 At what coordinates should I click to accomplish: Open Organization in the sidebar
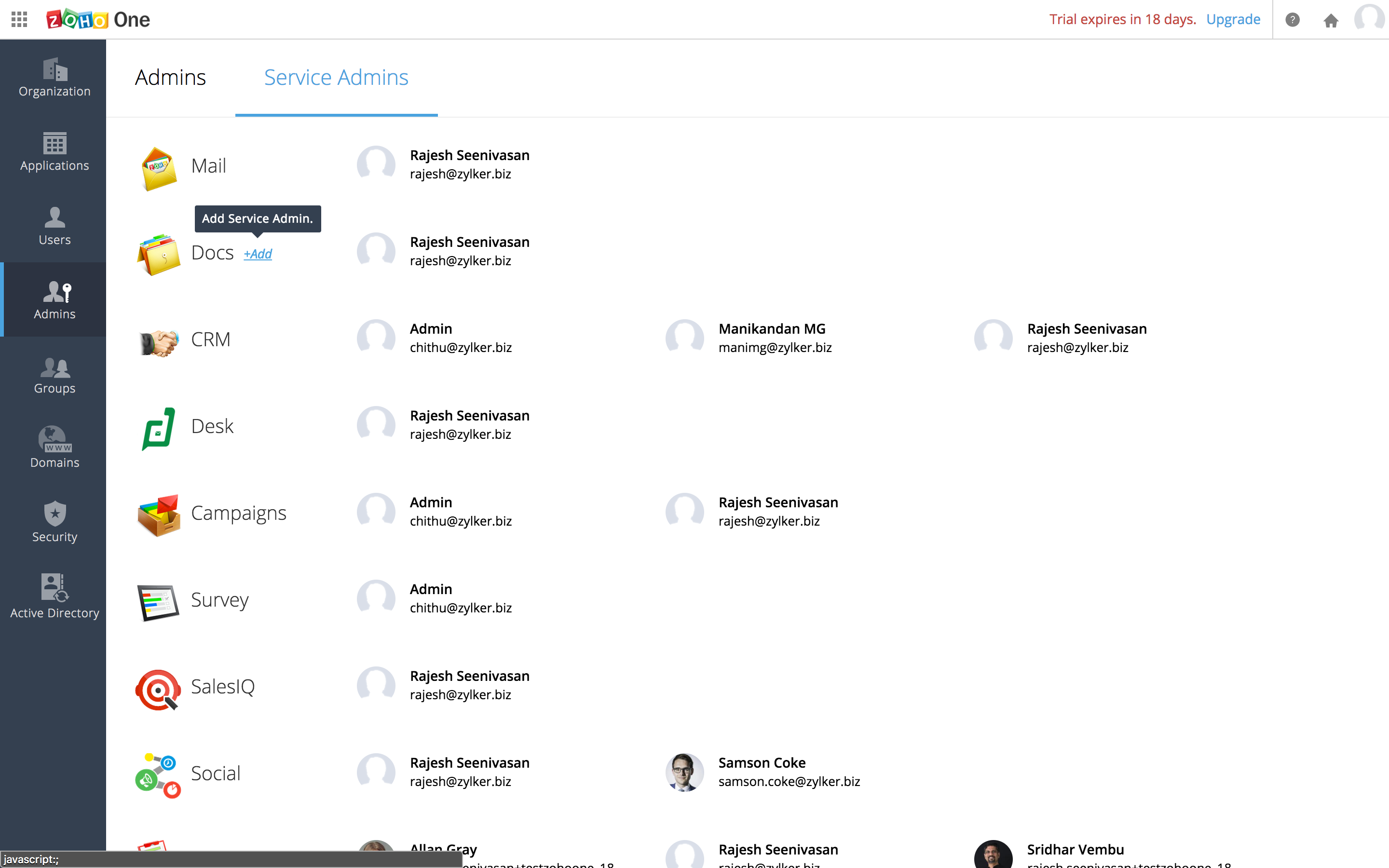tap(54, 78)
